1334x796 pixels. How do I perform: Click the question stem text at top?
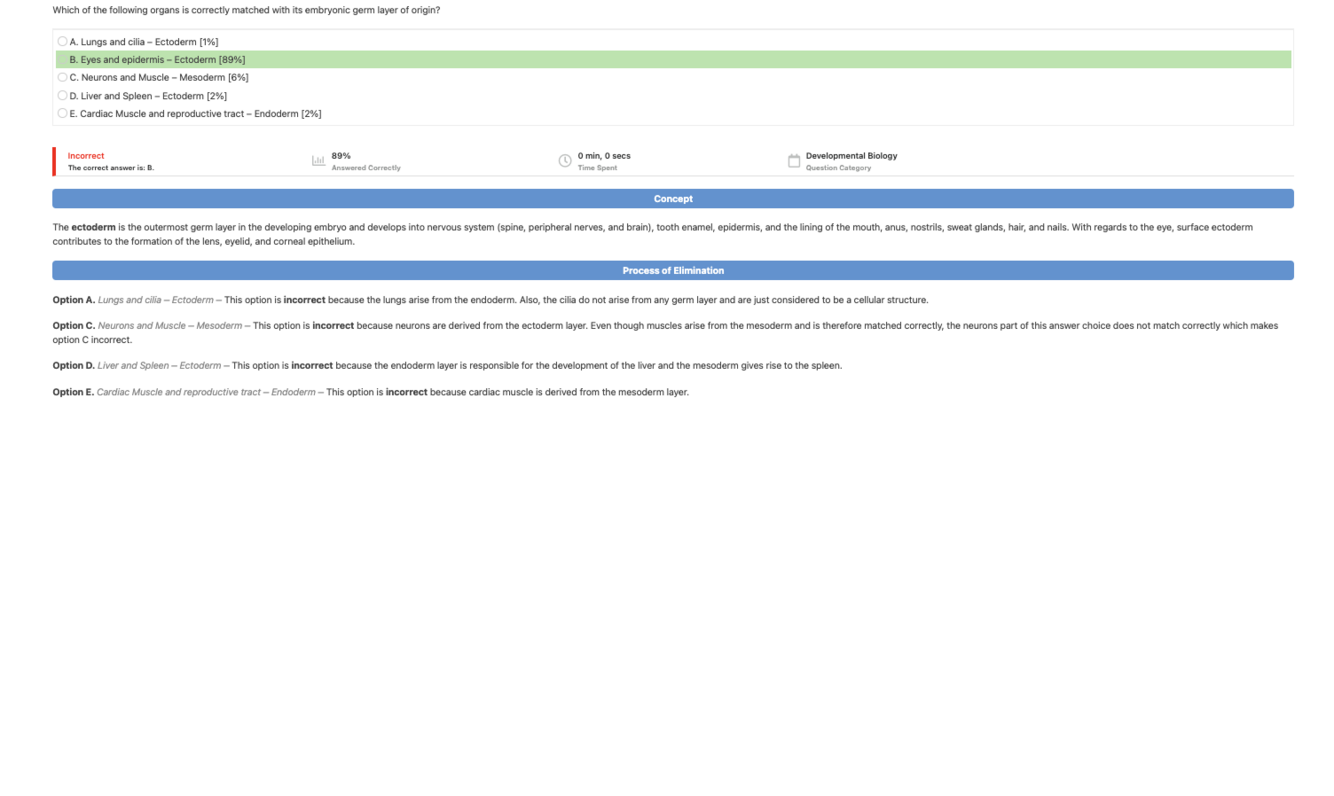[246, 10]
